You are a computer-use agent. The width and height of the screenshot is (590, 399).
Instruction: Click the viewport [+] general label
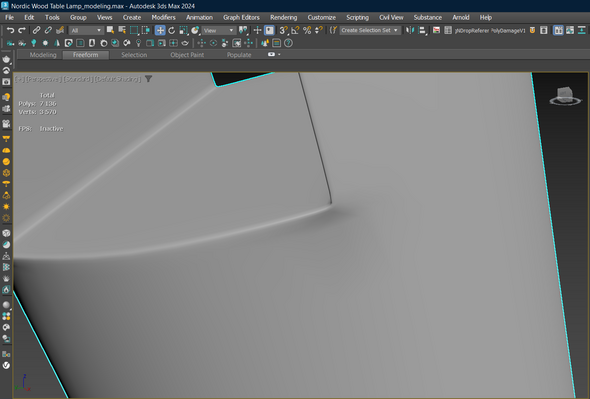19,79
